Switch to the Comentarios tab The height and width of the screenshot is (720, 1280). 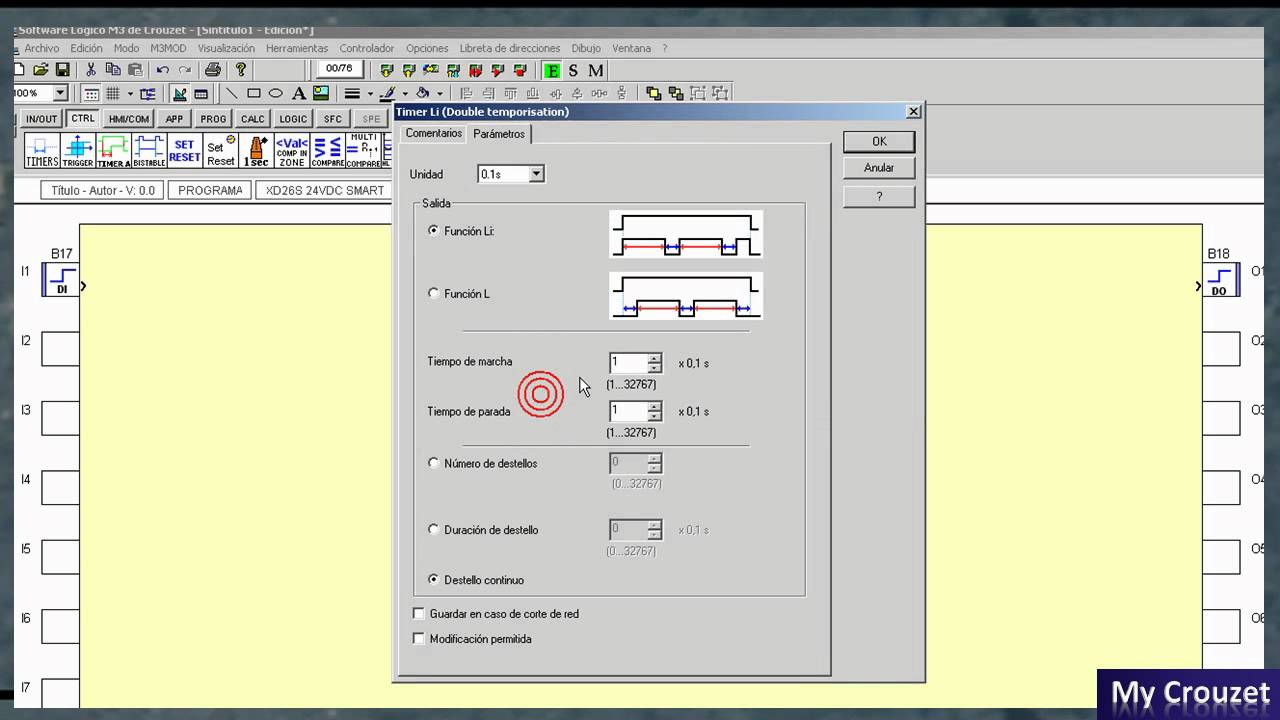(x=434, y=133)
